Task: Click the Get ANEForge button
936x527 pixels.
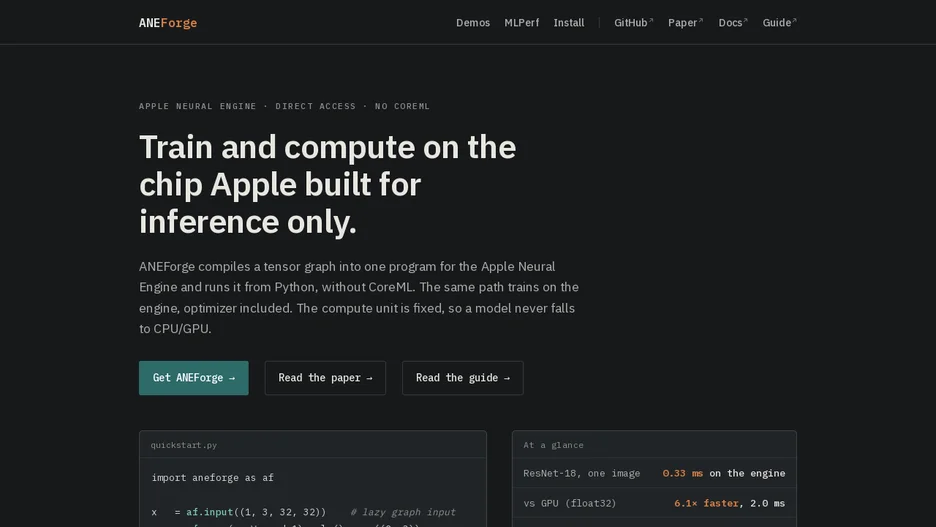Action: click(x=193, y=378)
